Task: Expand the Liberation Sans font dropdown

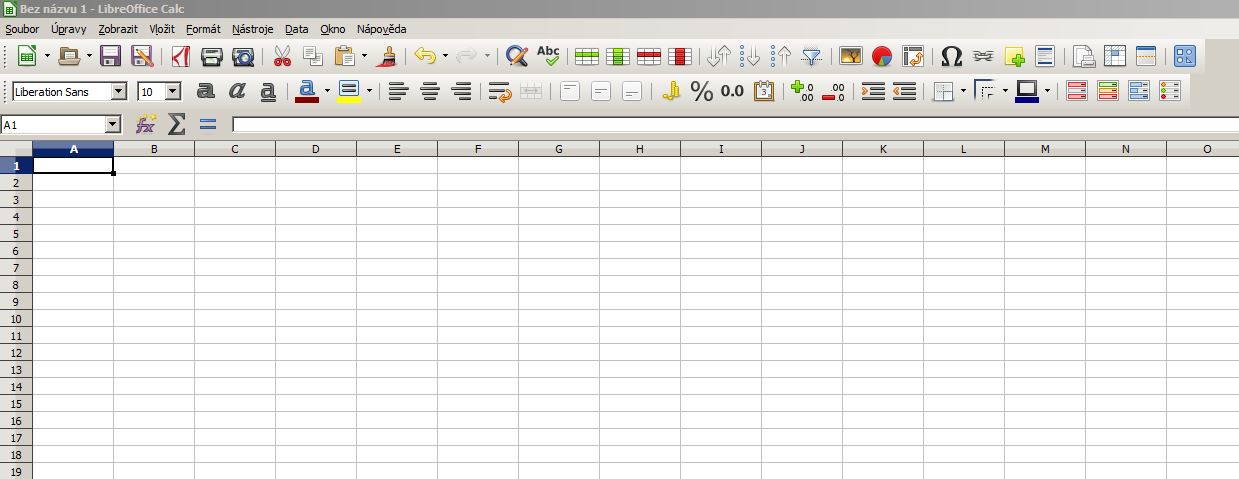Action: [119, 92]
